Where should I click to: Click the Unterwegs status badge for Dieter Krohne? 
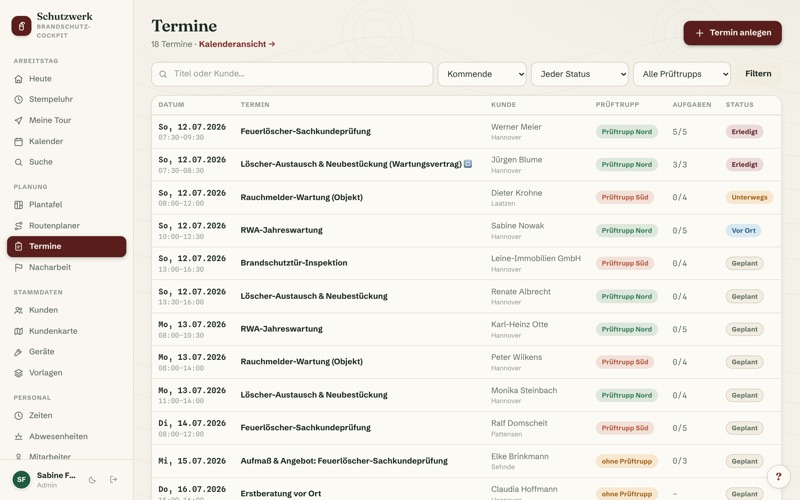[x=749, y=197]
